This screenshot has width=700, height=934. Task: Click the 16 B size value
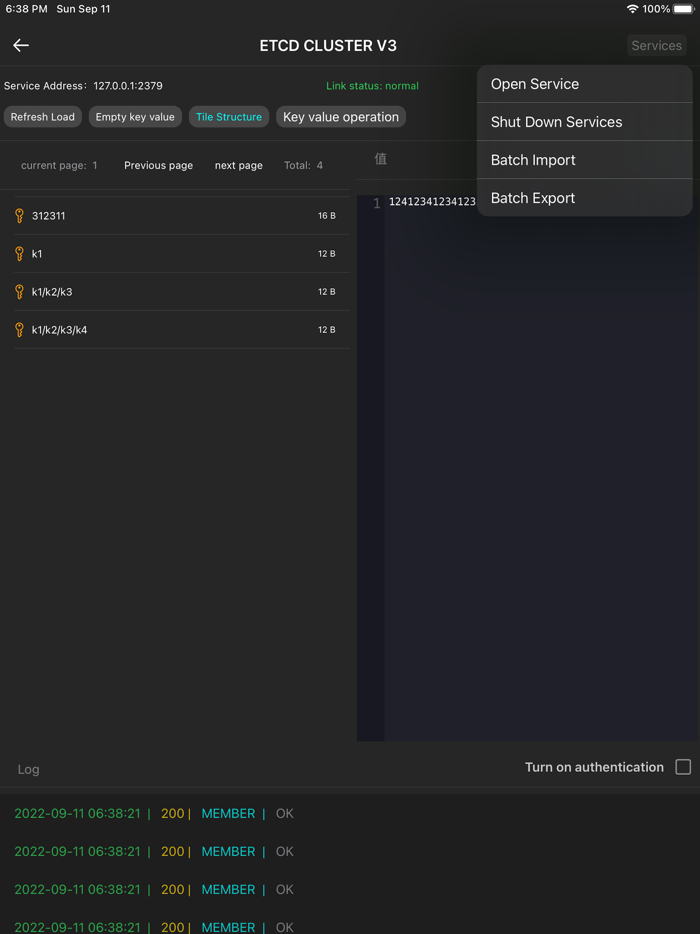pyautogui.click(x=326, y=216)
